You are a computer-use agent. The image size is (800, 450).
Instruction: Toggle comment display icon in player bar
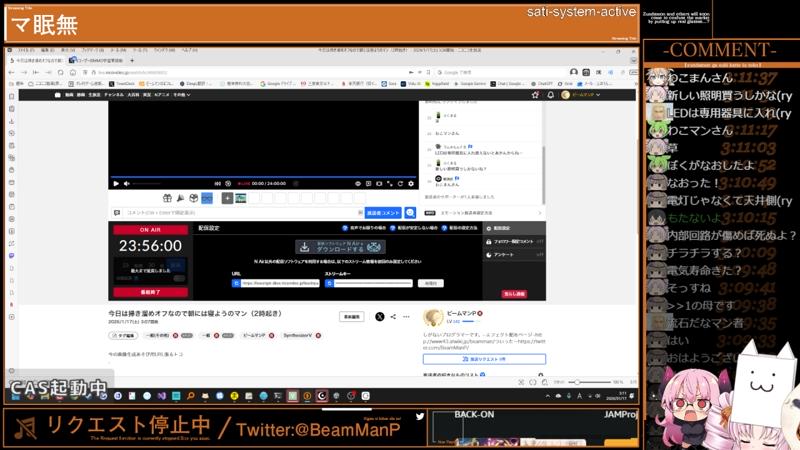pyautogui.click(x=368, y=184)
